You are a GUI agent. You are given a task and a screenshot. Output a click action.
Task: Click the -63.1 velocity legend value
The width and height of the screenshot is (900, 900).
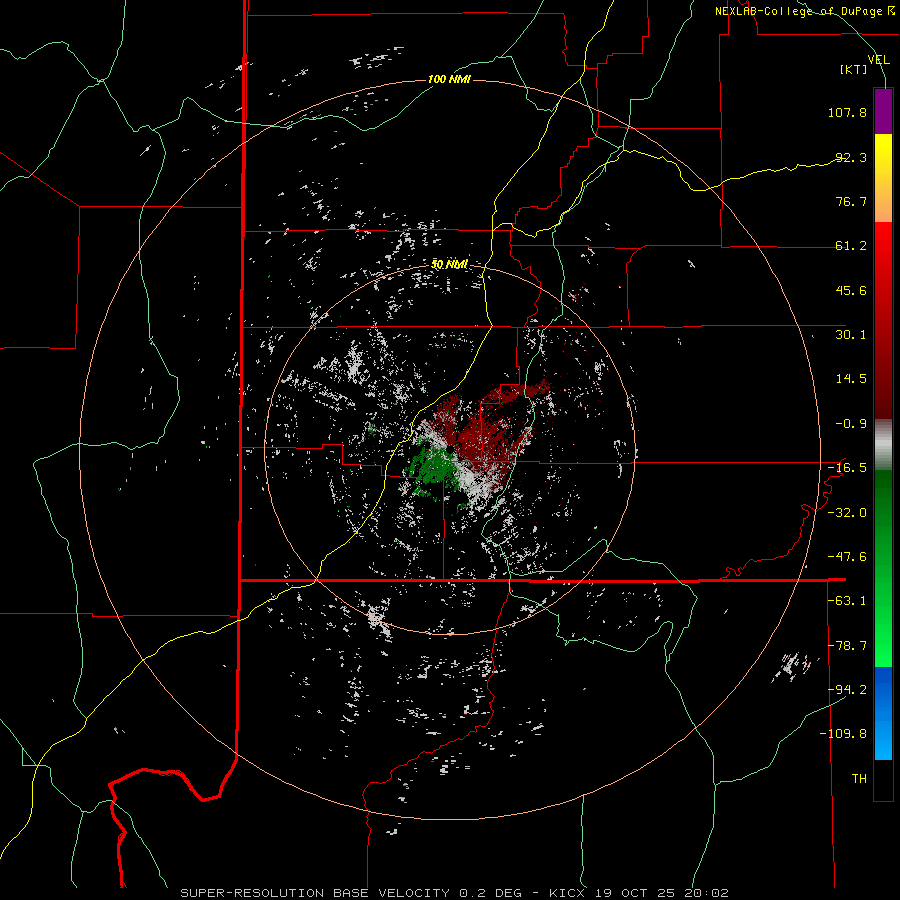pyautogui.click(x=847, y=601)
